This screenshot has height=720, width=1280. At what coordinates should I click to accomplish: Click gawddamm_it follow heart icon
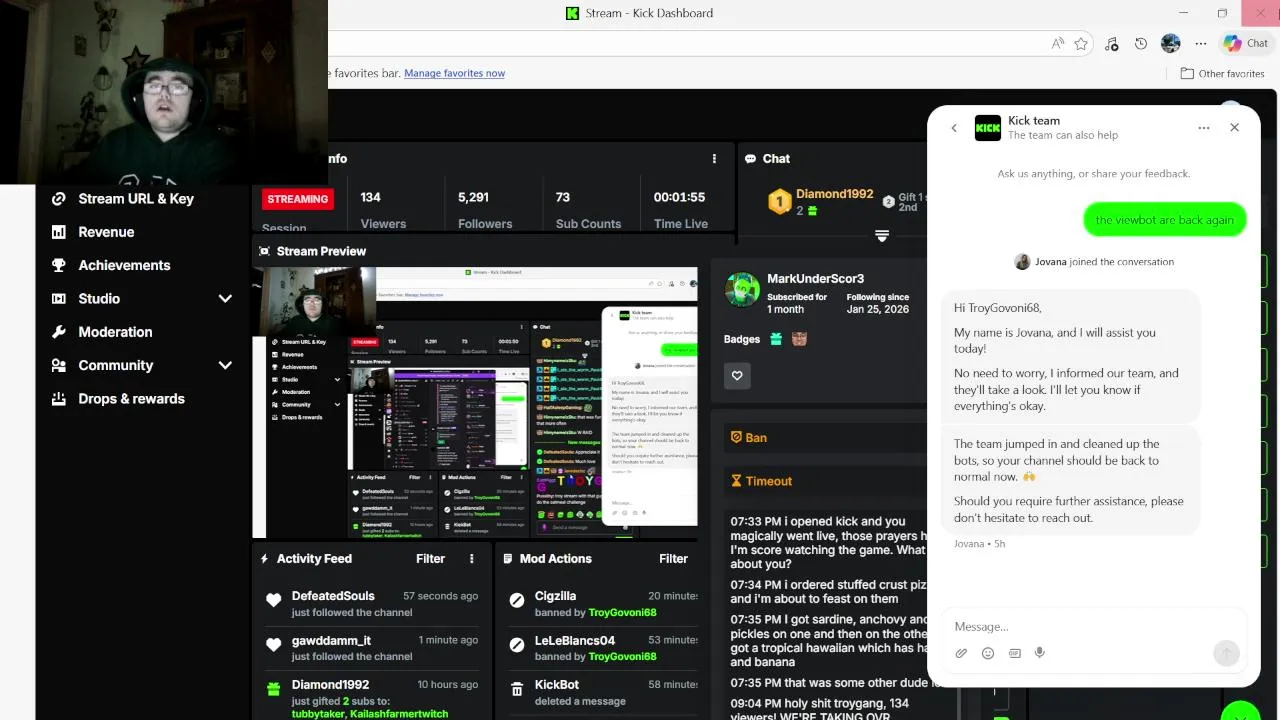coord(273,645)
